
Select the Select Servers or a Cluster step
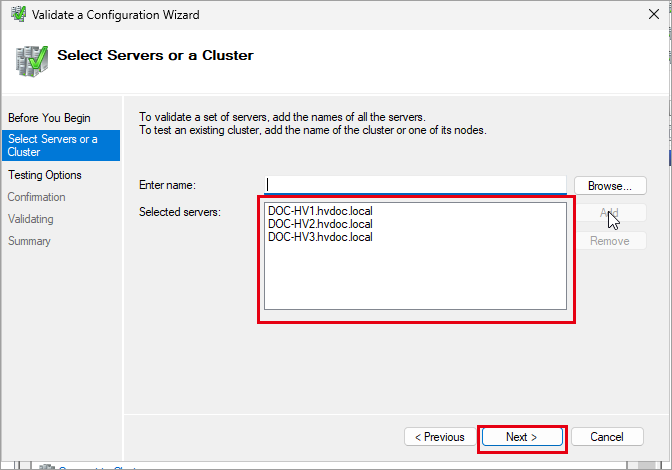pyautogui.click(x=61, y=146)
